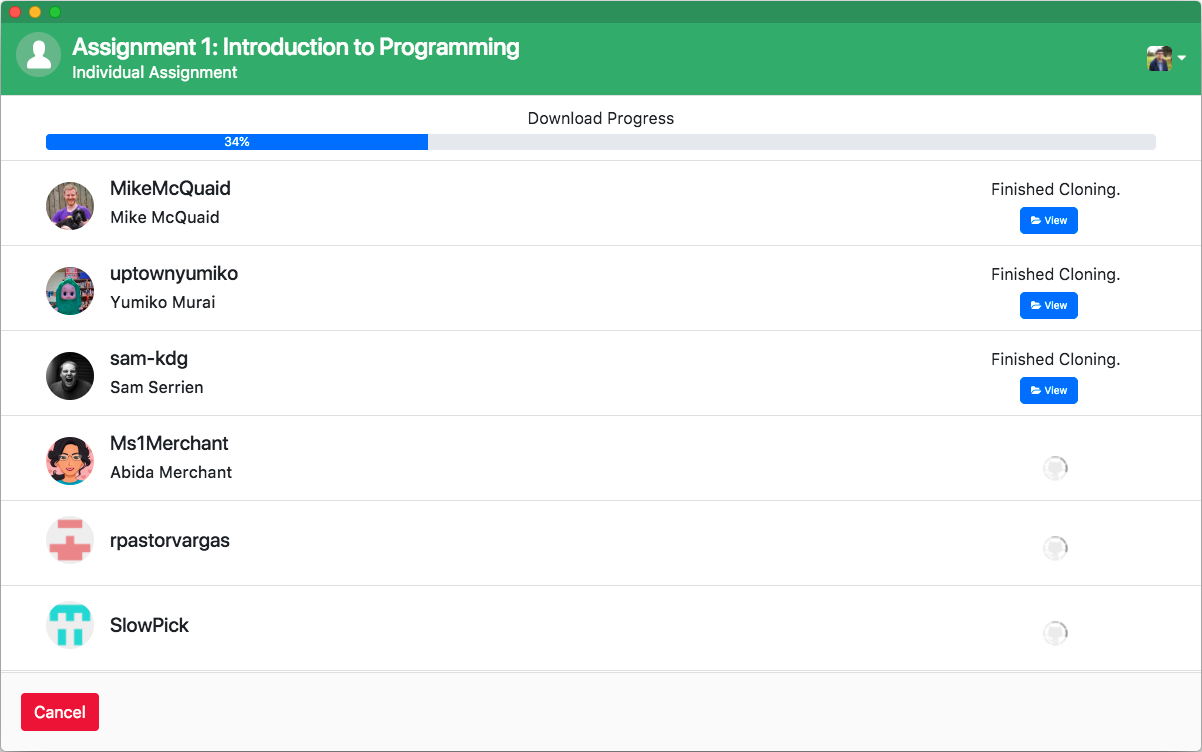
Task: Click rpastorvargas's pink identicon avatar
Action: tap(70, 541)
